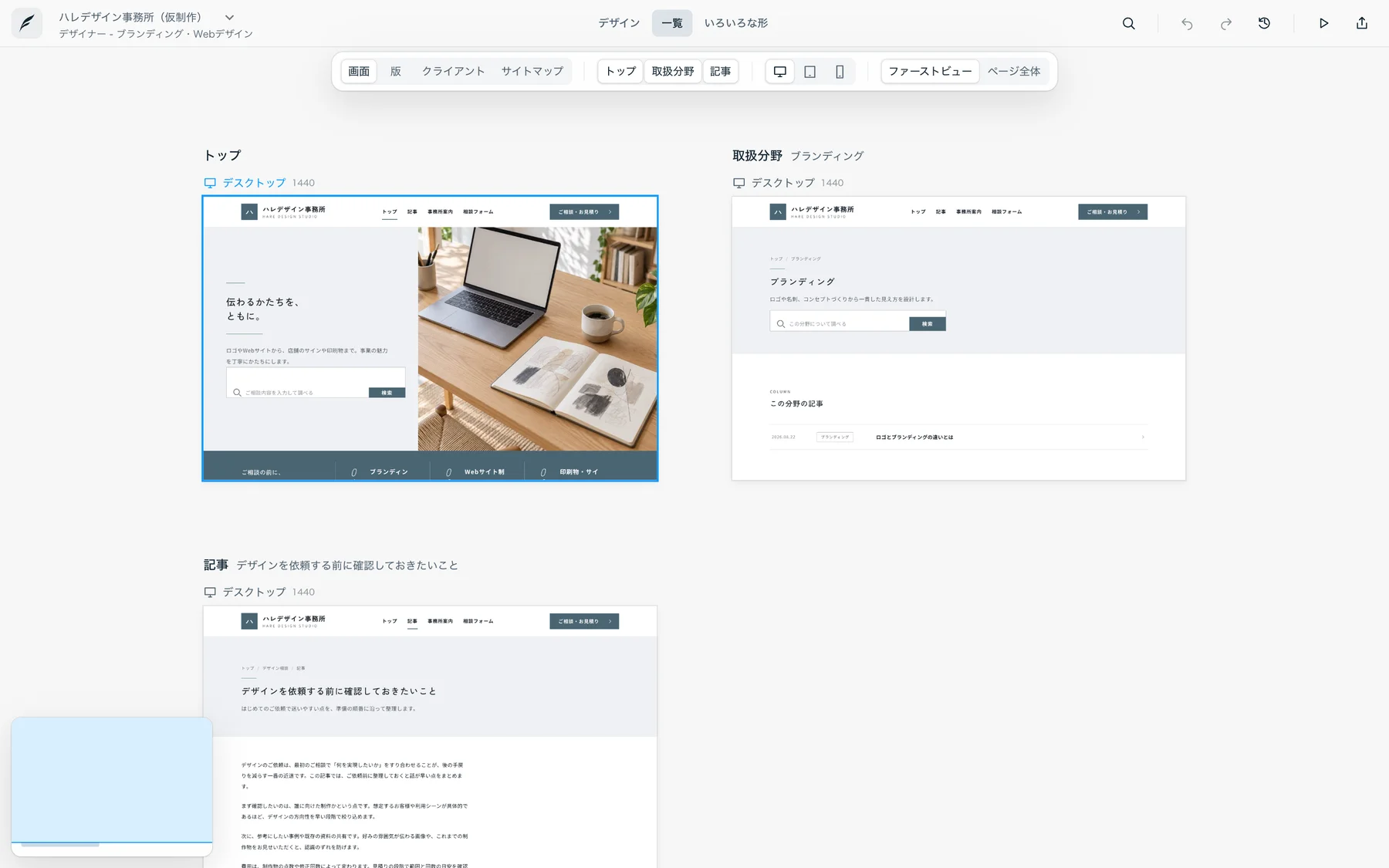Click desktop monitor icon above 取扱分野 frame
The width and height of the screenshot is (1389, 868).
tap(738, 183)
